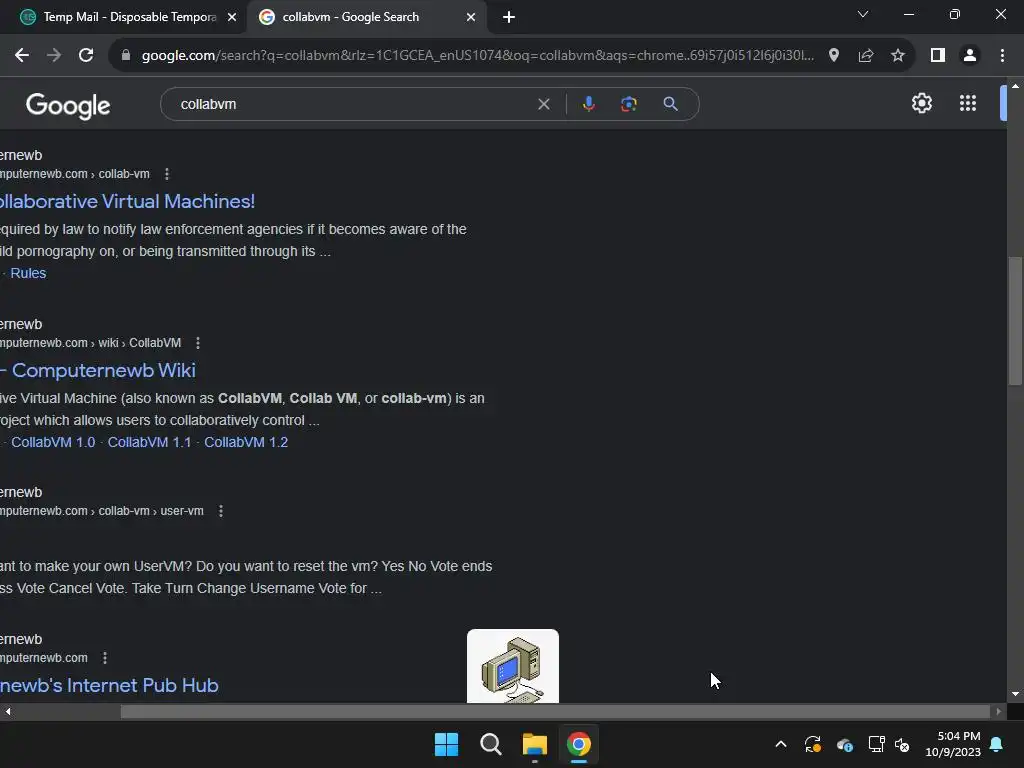The image size is (1024, 768).
Task: Click the scroll right arrow
Action: coord(999,712)
